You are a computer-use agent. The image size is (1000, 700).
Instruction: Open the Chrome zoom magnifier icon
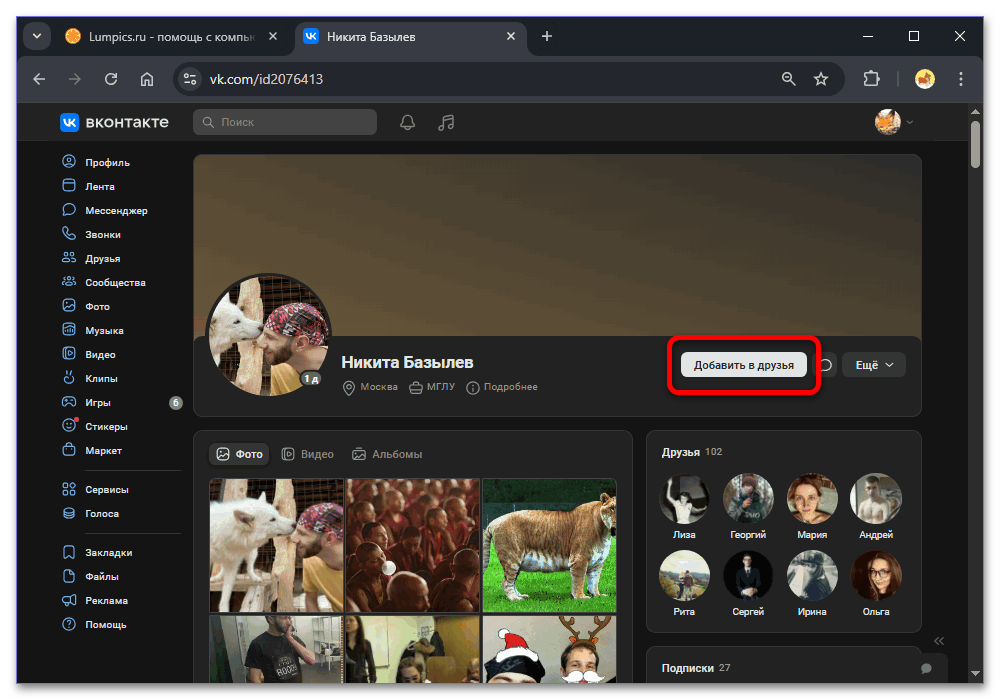tap(789, 79)
